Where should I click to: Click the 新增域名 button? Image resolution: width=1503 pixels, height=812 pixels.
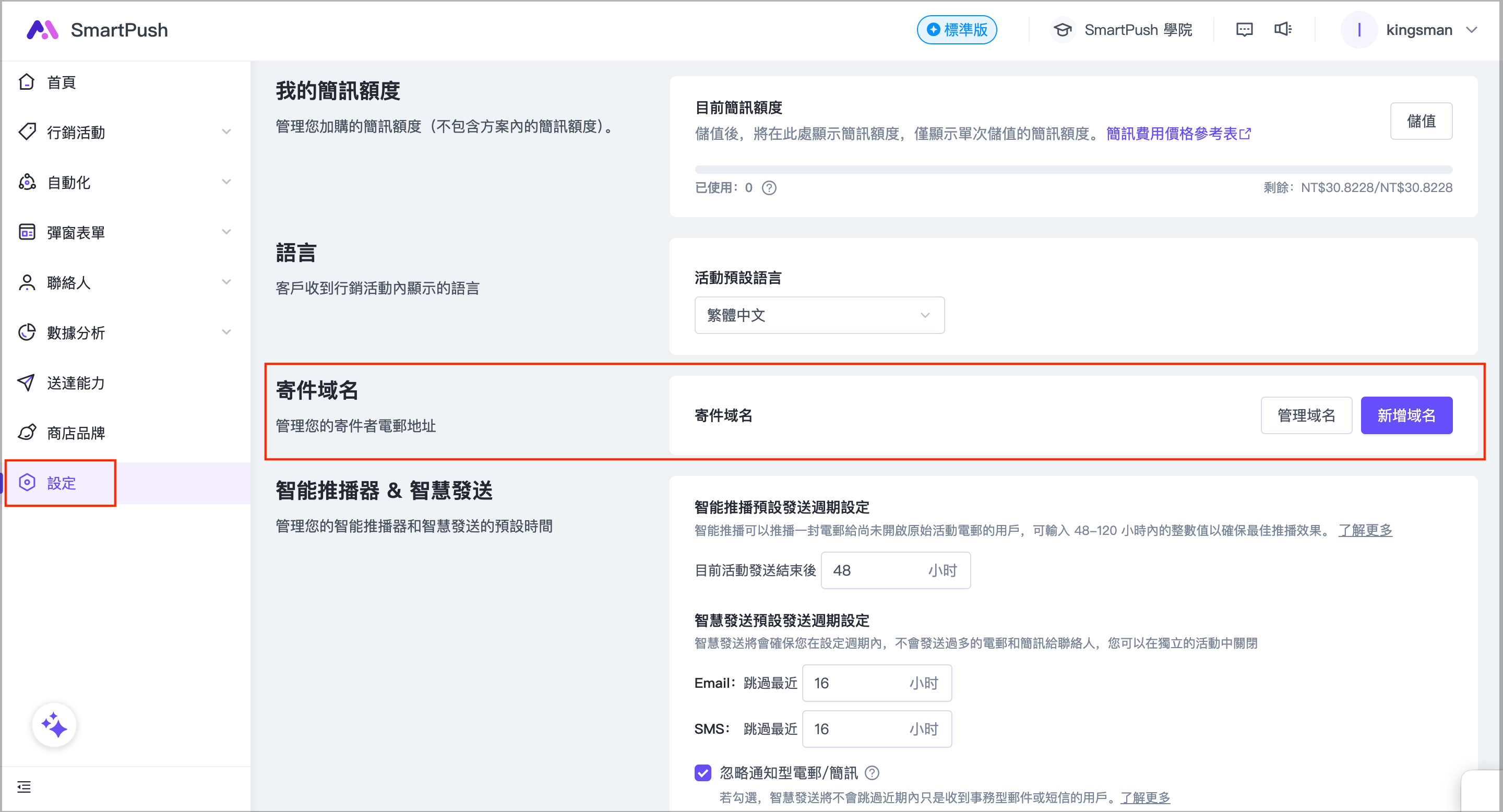point(1406,415)
